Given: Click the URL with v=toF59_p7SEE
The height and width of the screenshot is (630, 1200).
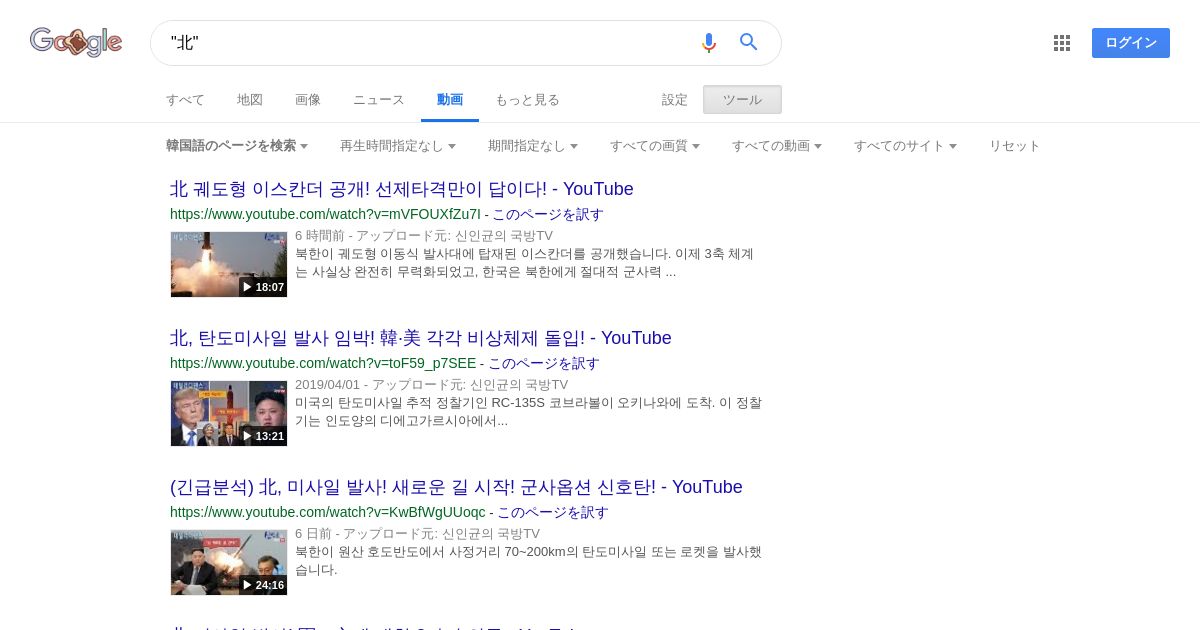Looking at the screenshot, I should coord(323,363).
